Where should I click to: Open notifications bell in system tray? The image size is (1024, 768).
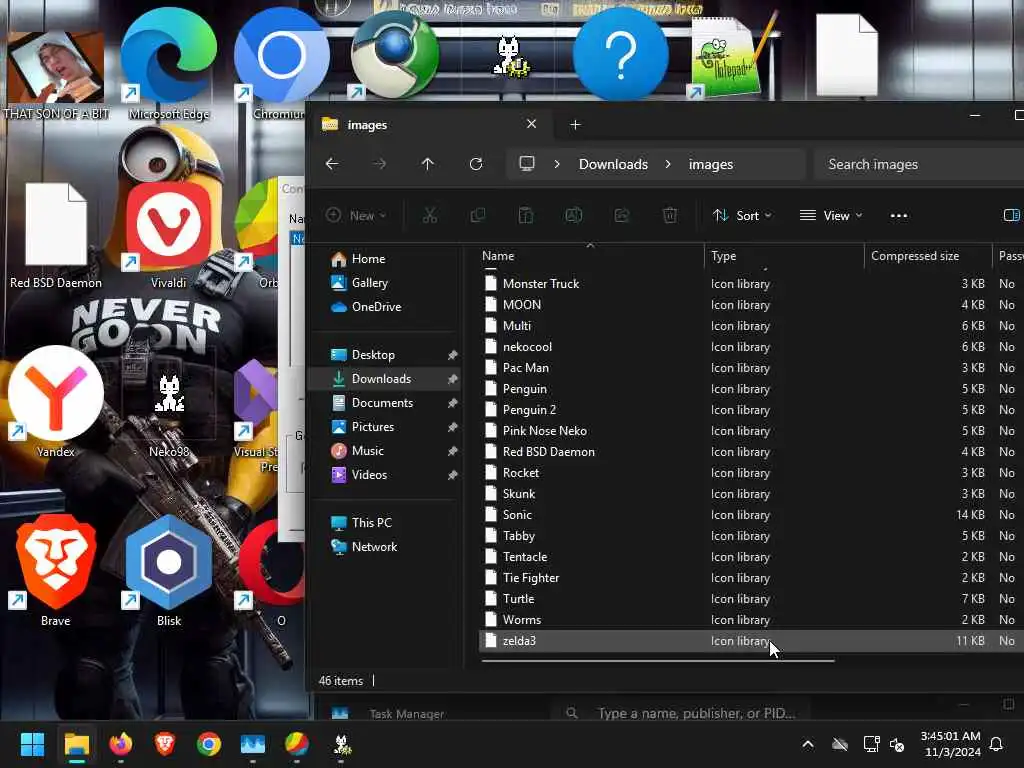coord(997,744)
